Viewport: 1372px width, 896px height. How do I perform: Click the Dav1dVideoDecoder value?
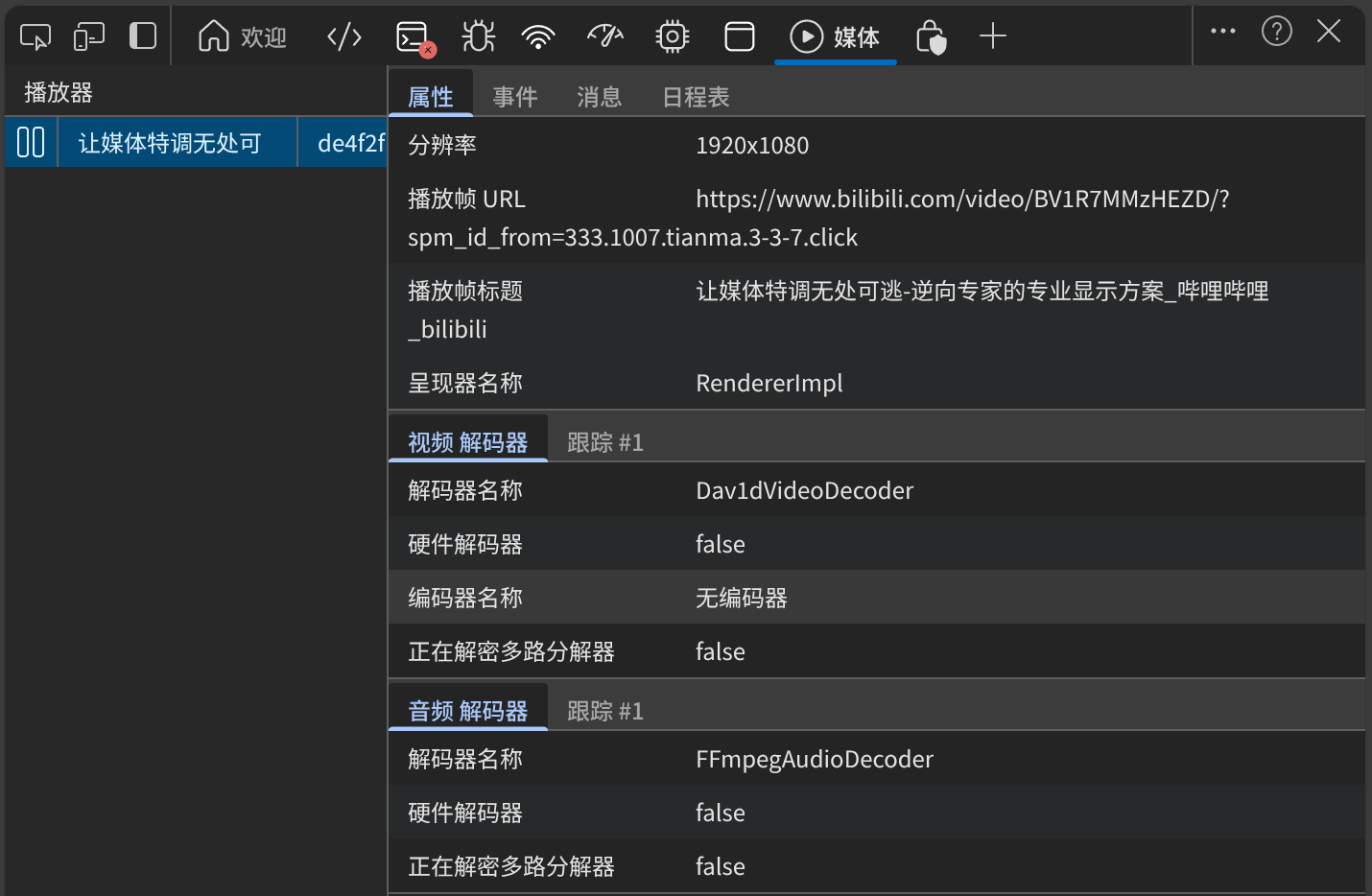(x=804, y=490)
